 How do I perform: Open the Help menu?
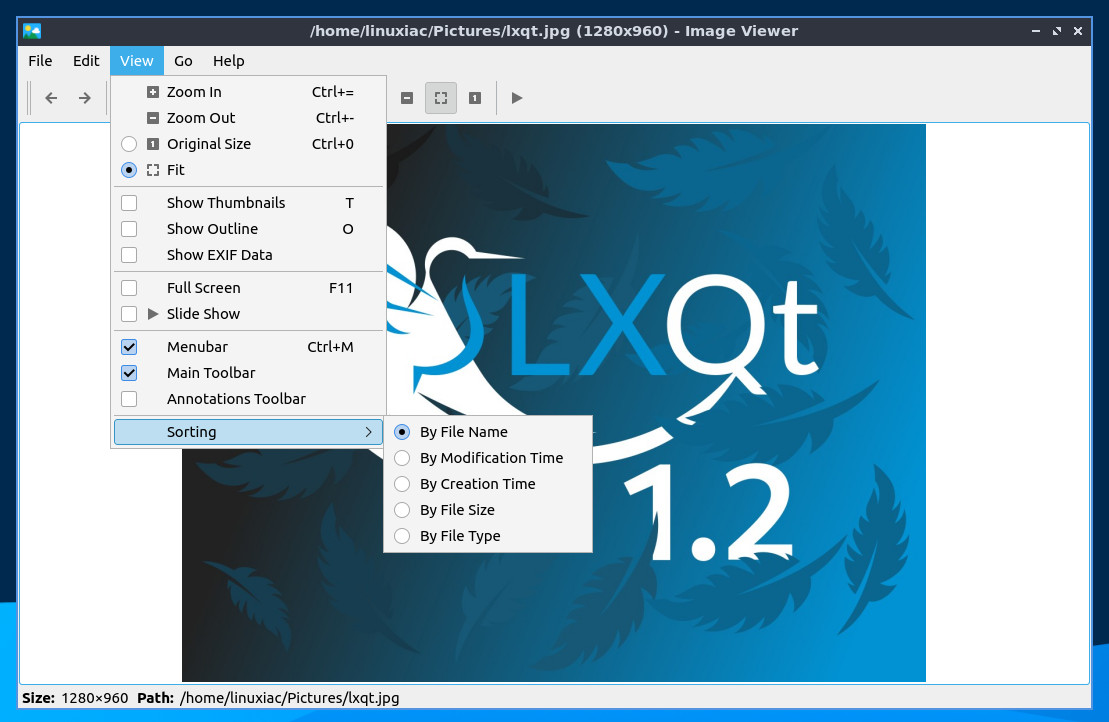tap(228, 61)
